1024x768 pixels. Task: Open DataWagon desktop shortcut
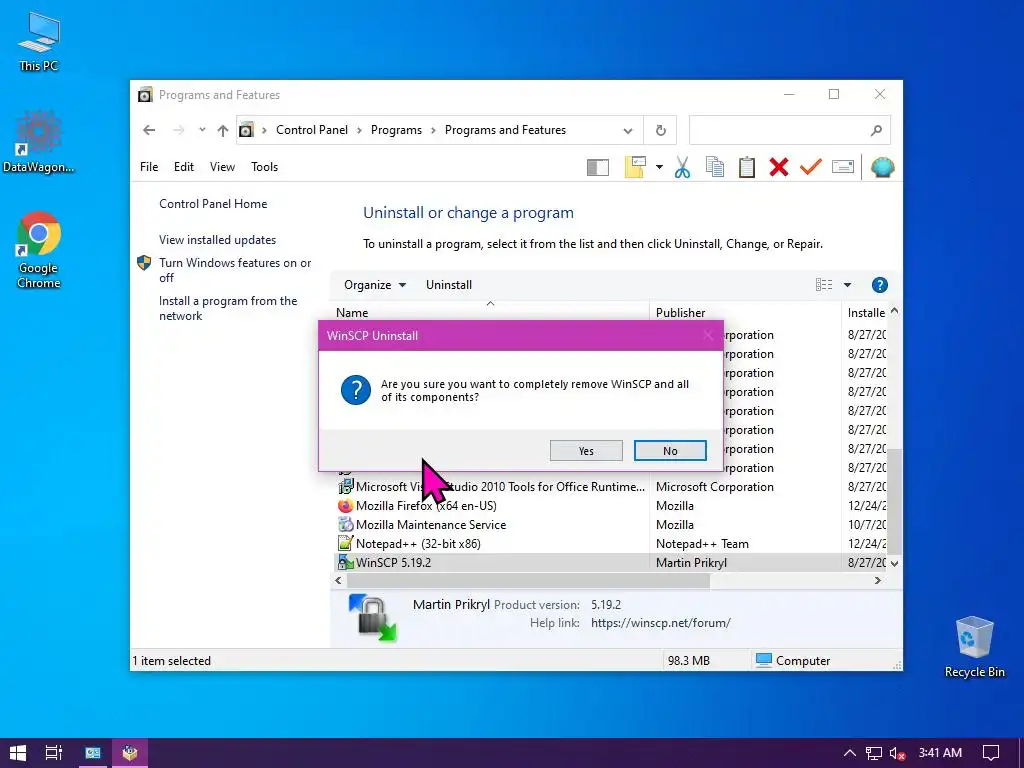pyautogui.click(x=39, y=142)
